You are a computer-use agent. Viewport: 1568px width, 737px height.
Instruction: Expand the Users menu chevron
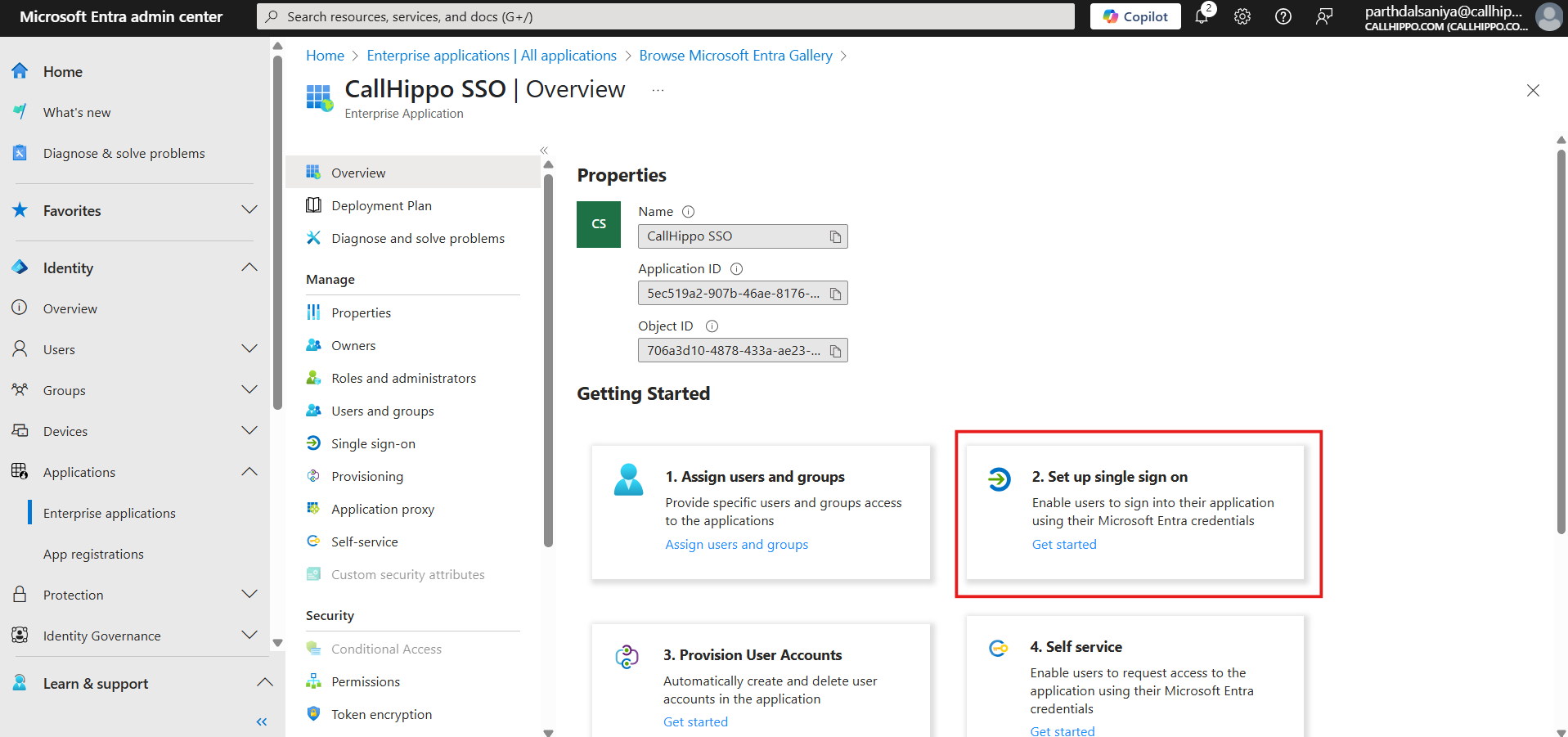pyautogui.click(x=249, y=349)
